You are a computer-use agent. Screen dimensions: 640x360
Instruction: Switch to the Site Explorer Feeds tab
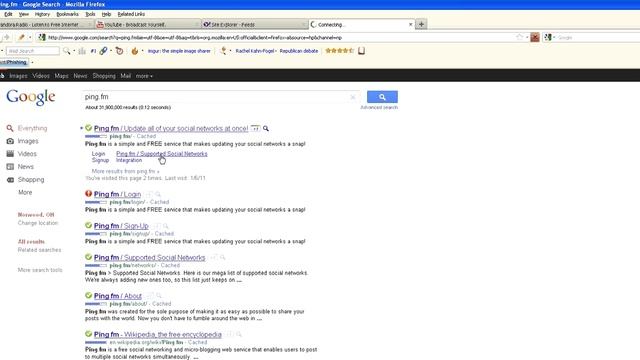(254, 24)
